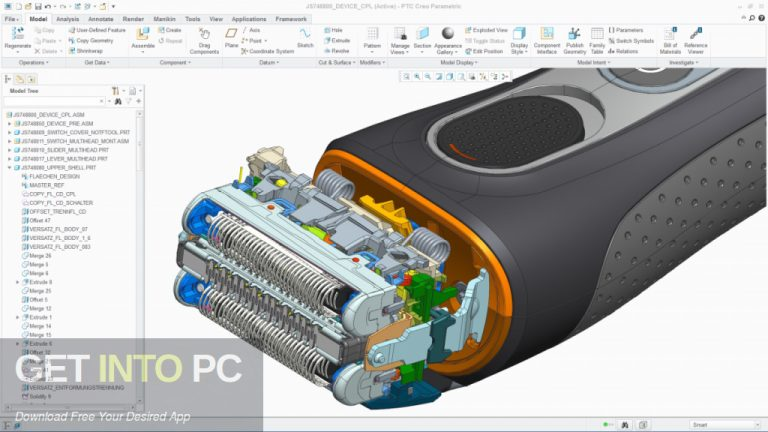
Task: Click Switch Symbols toggle
Action: pyautogui.click(x=631, y=41)
